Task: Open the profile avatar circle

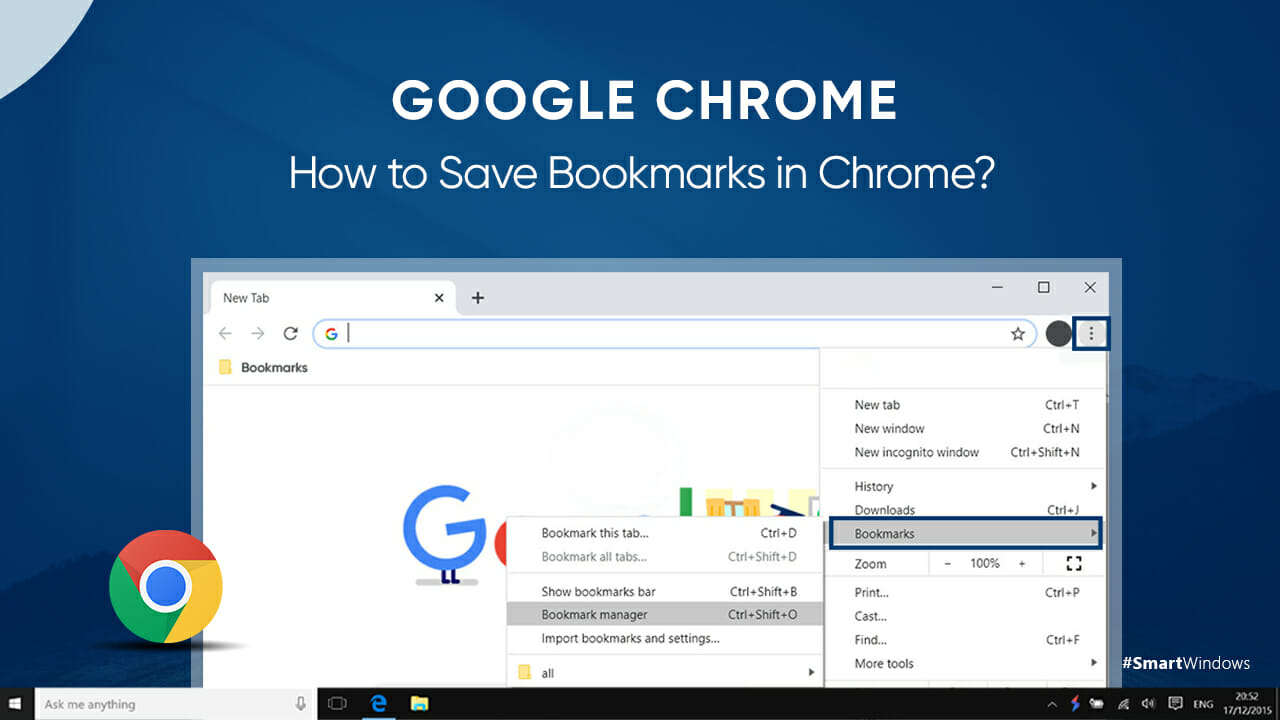Action: 1057,333
